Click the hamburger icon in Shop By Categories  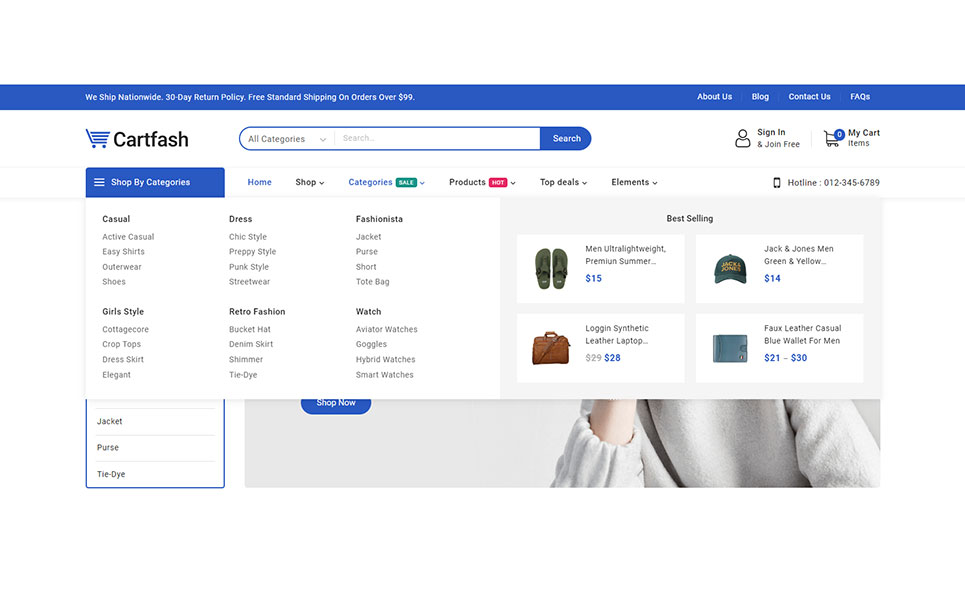[x=99, y=182]
